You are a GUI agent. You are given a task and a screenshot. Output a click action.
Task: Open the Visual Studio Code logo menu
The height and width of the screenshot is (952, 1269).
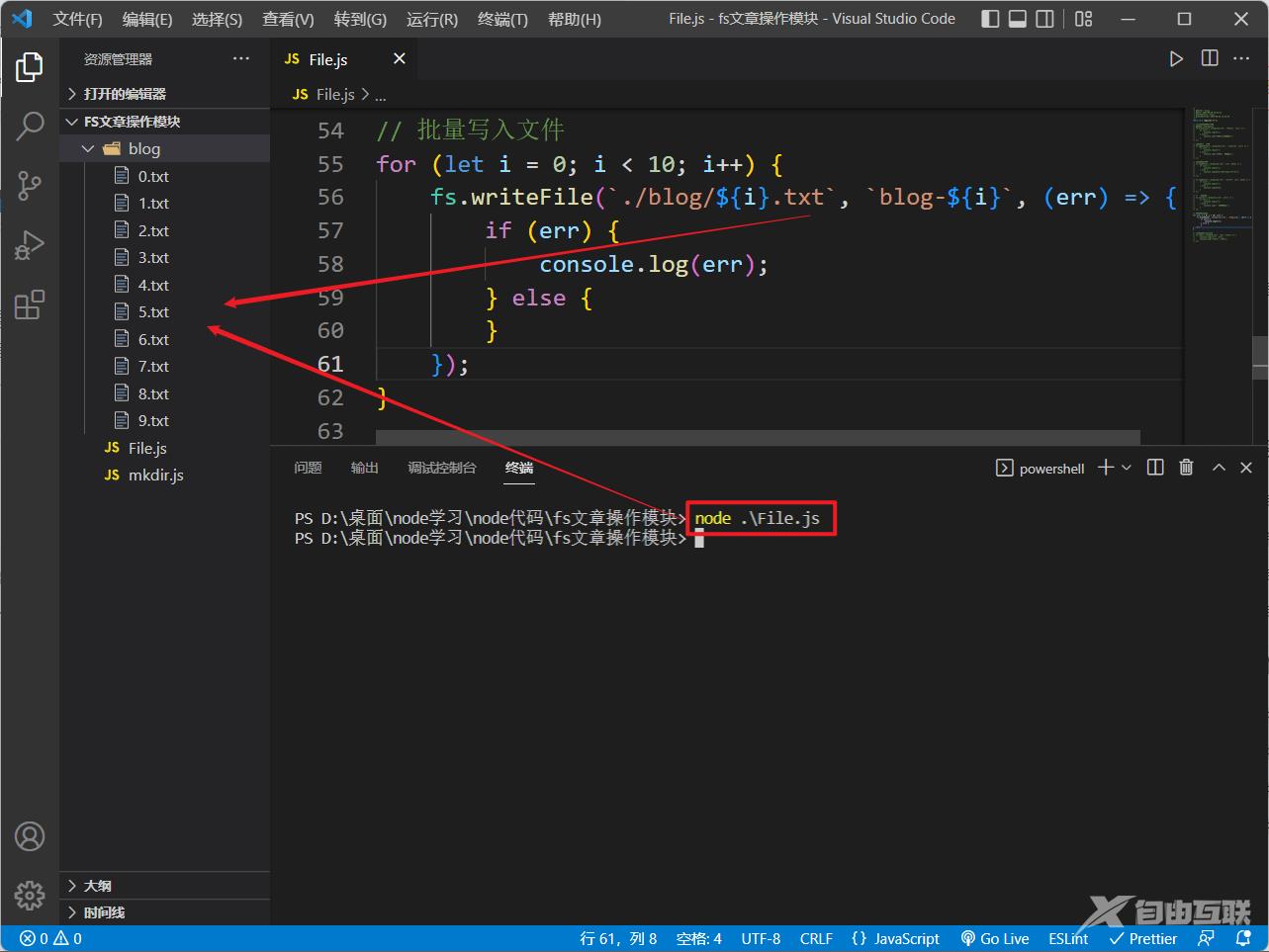click(22, 19)
